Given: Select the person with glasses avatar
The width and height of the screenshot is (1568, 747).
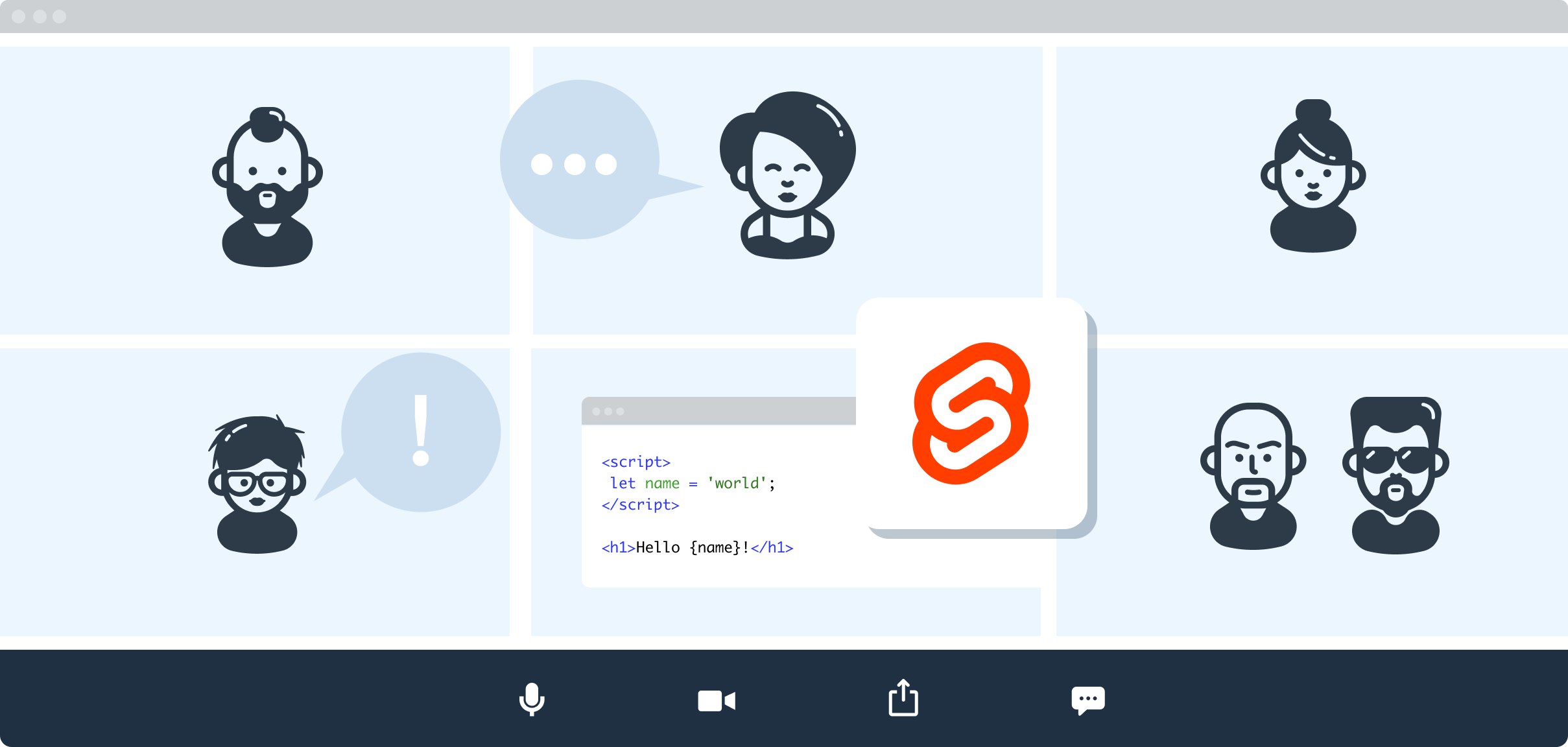Looking at the screenshot, I should (257, 484).
